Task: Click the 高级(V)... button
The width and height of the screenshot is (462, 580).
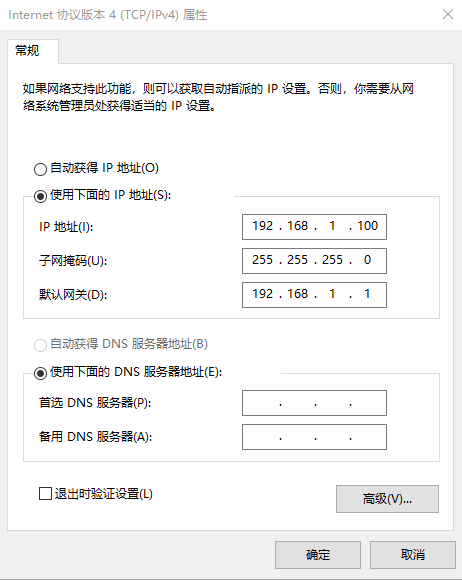Action: [x=387, y=499]
